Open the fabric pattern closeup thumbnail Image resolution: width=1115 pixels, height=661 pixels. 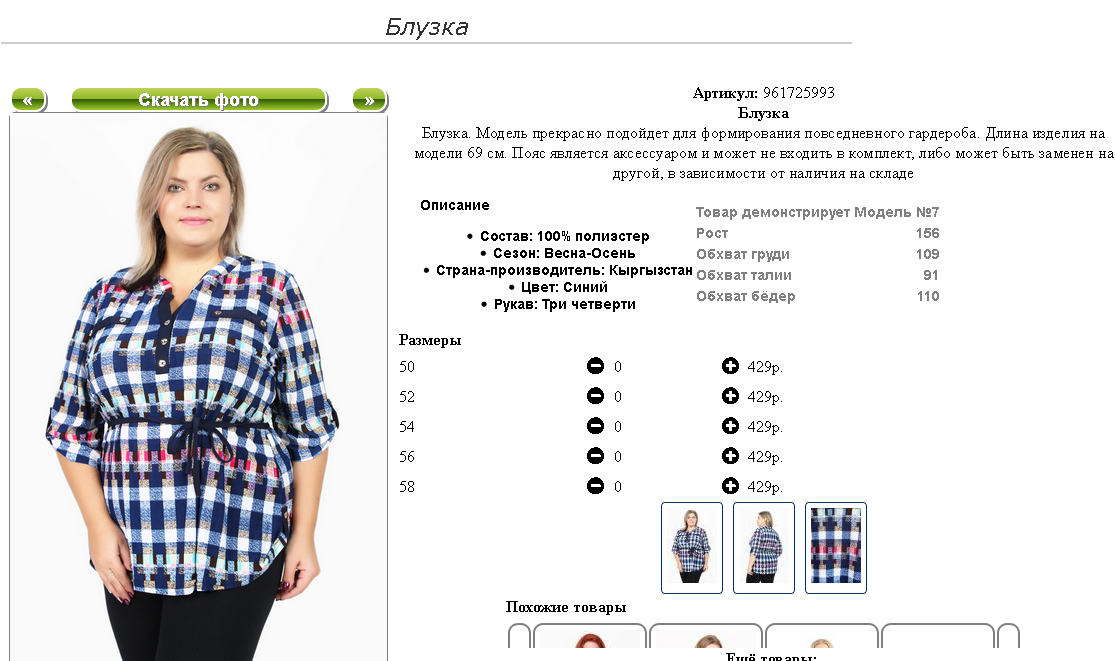click(x=836, y=548)
